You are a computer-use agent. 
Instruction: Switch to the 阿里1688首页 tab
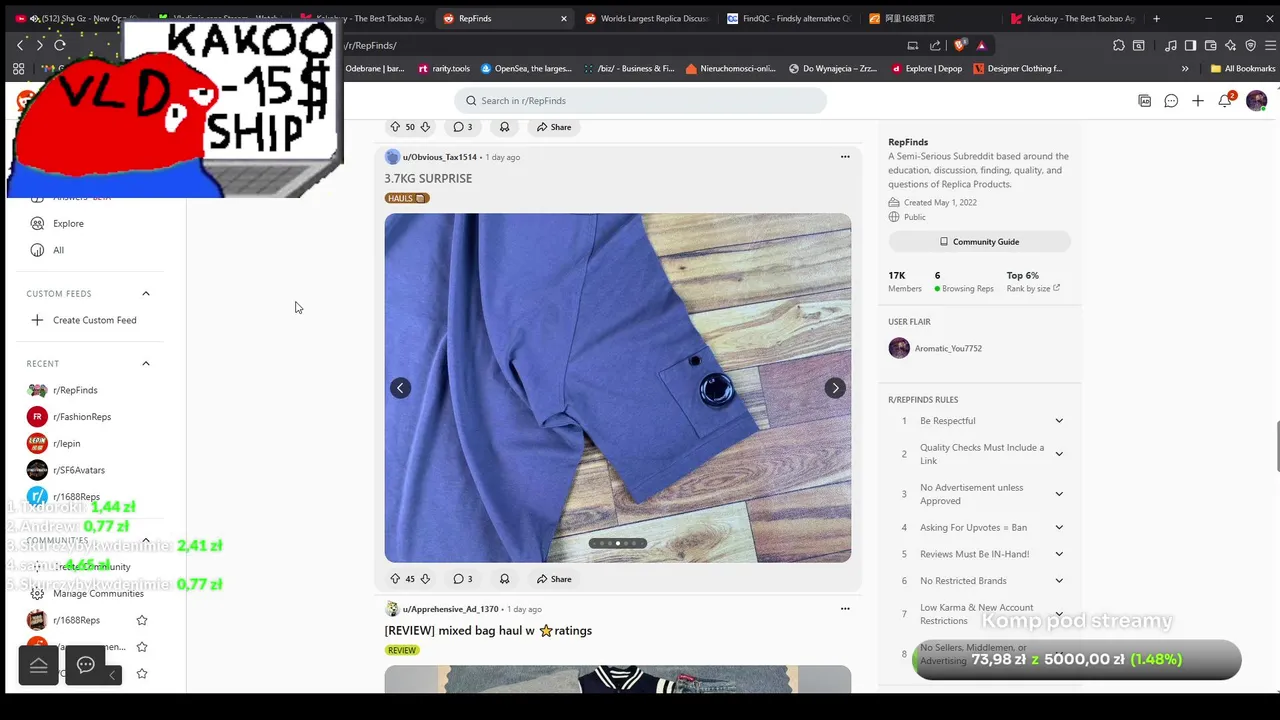(931, 18)
